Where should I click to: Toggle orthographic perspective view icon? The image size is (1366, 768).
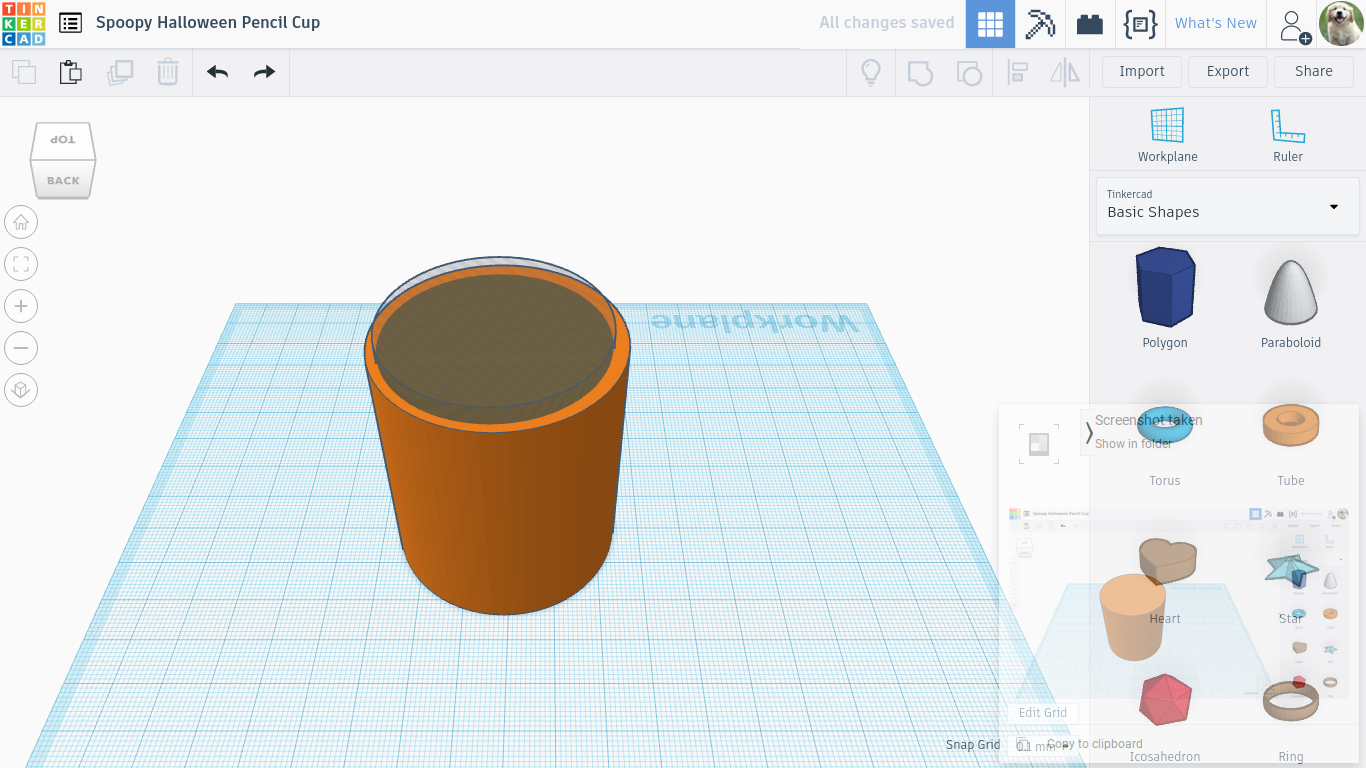coord(21,390)
